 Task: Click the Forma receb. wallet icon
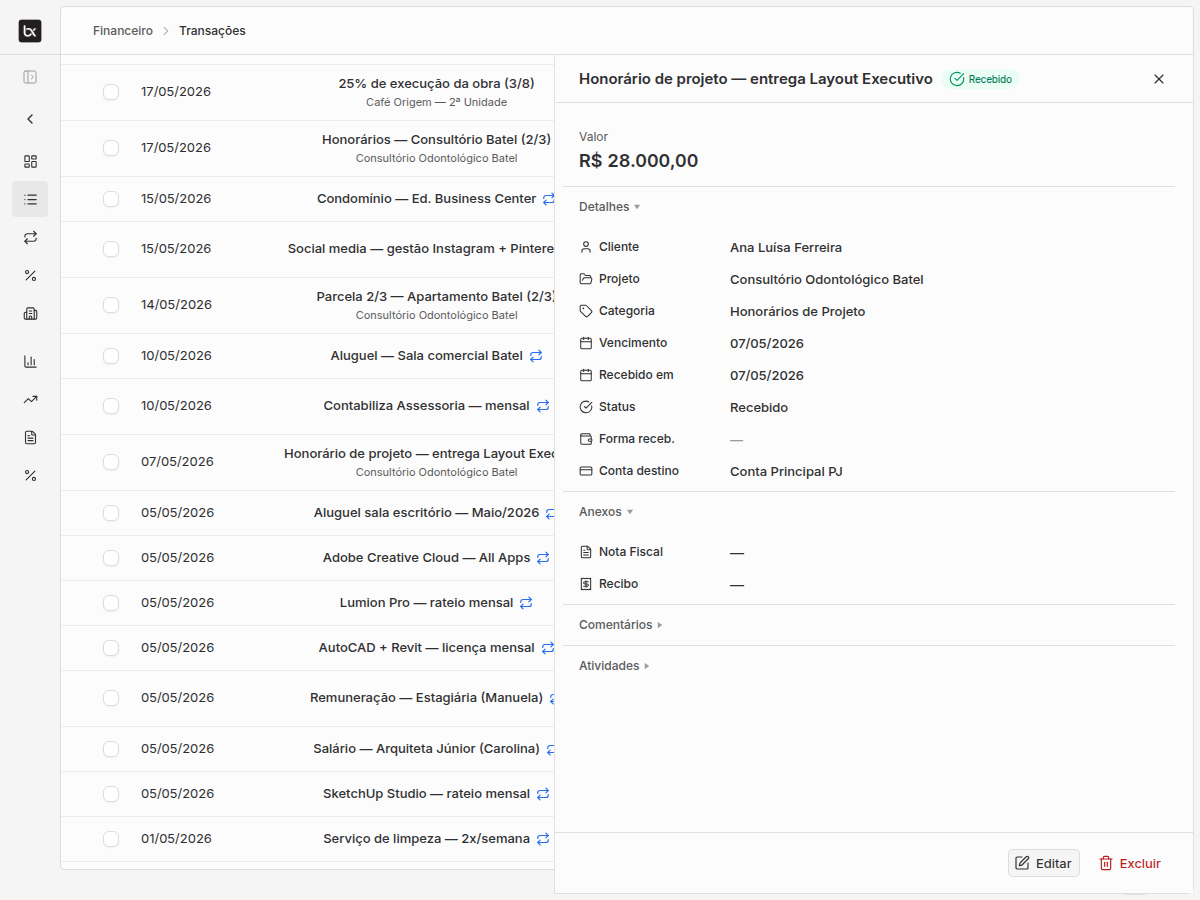click(586, 439)
